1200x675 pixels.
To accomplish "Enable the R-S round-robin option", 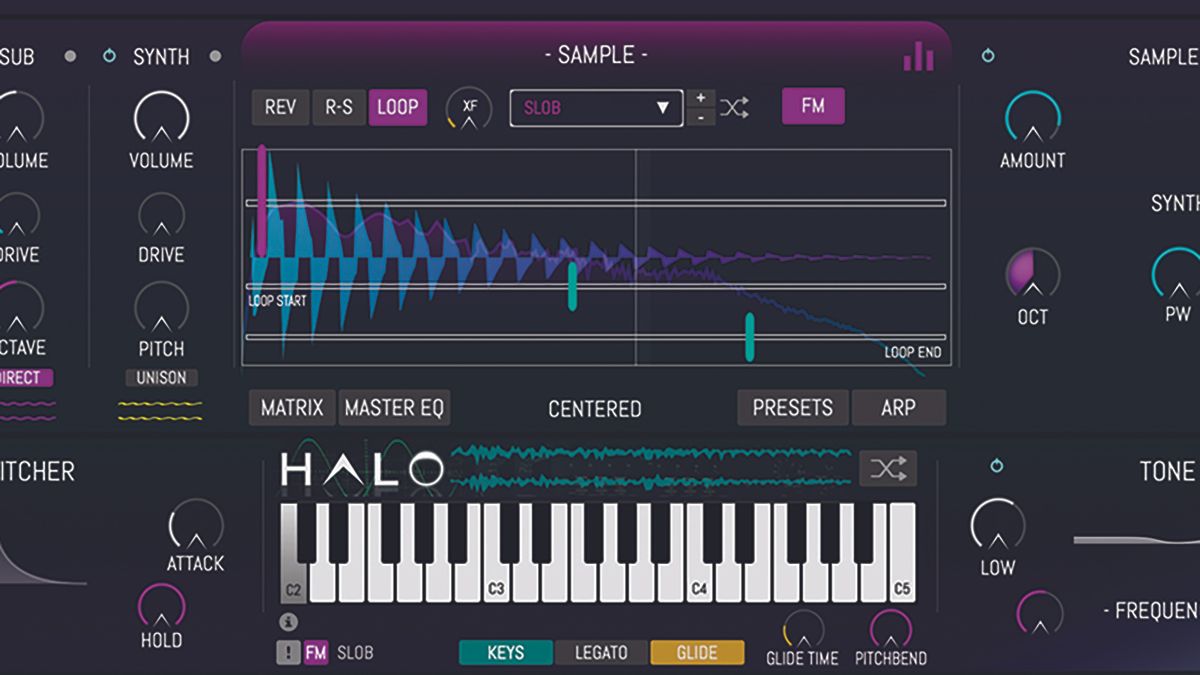I will (x=337, y=106).
